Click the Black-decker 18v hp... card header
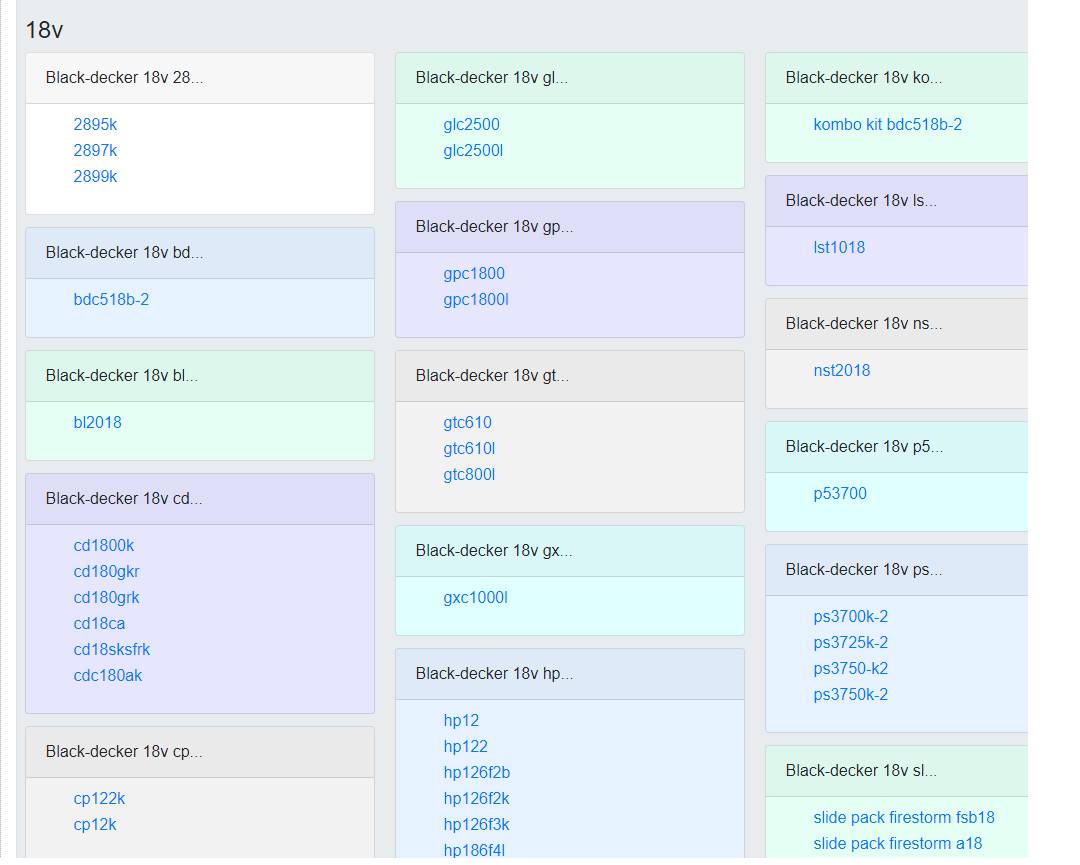 point(570,674)
